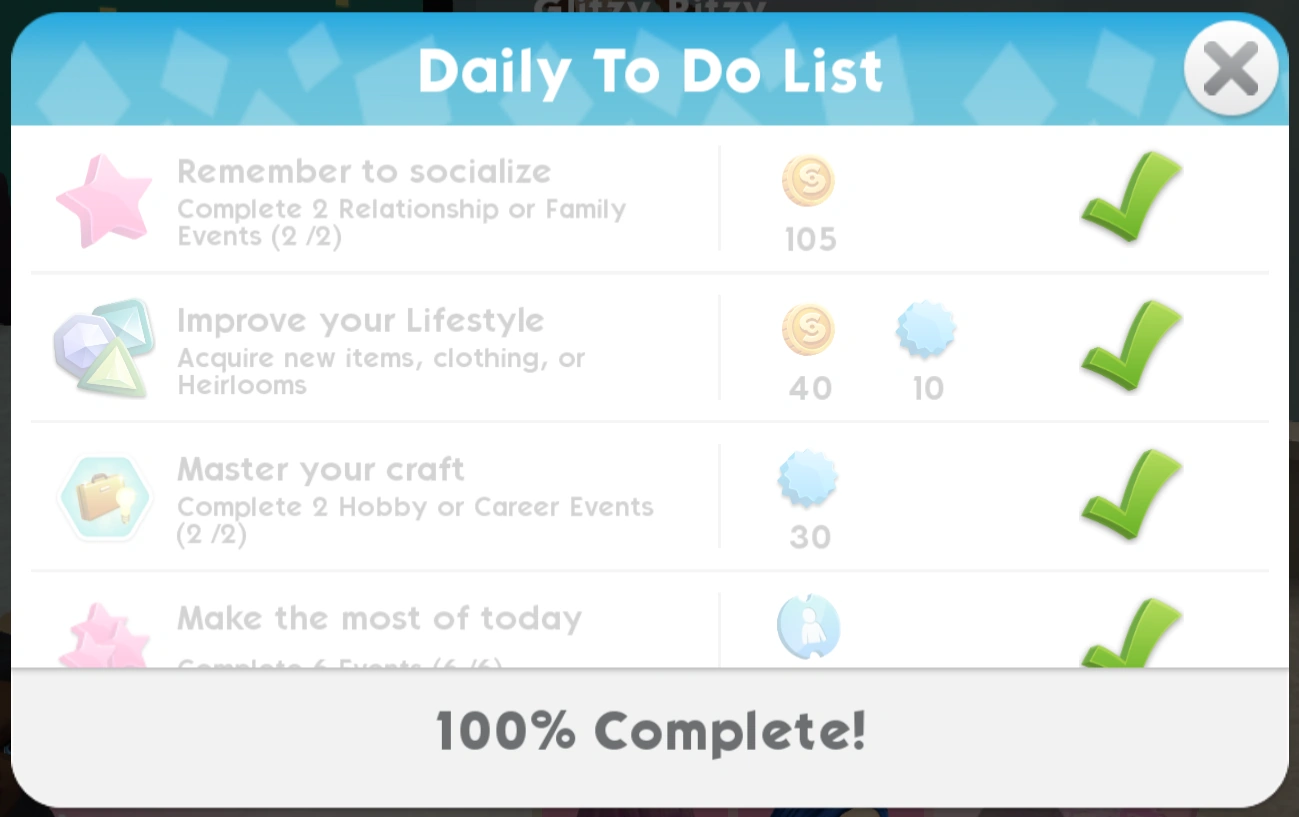Tap the 100% Complete! progress banner
The width and height of the screenshot is (1299, 817).
(650, 732)
